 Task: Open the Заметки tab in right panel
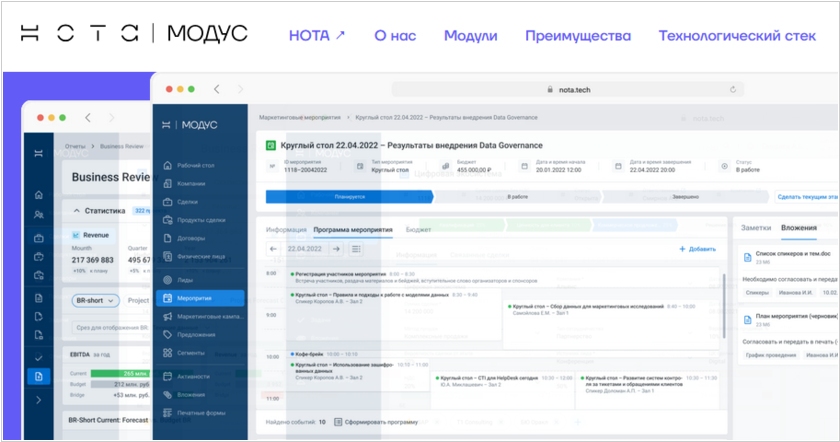pos(756,228)
